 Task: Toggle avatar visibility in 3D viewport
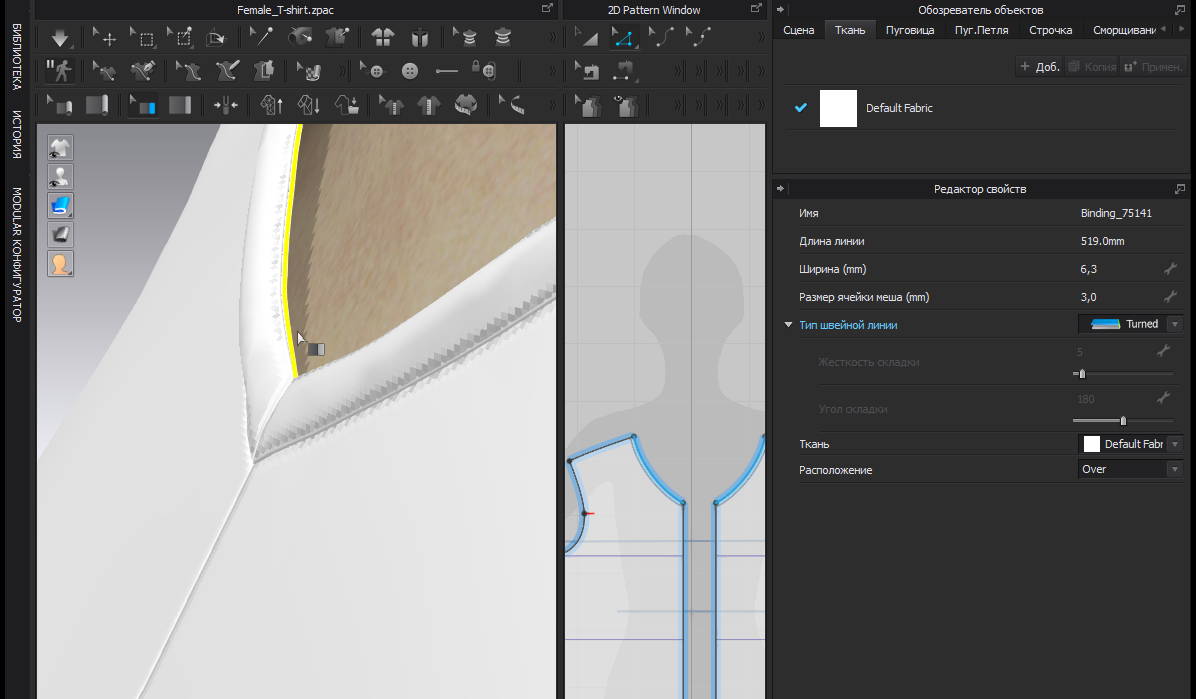61,177
